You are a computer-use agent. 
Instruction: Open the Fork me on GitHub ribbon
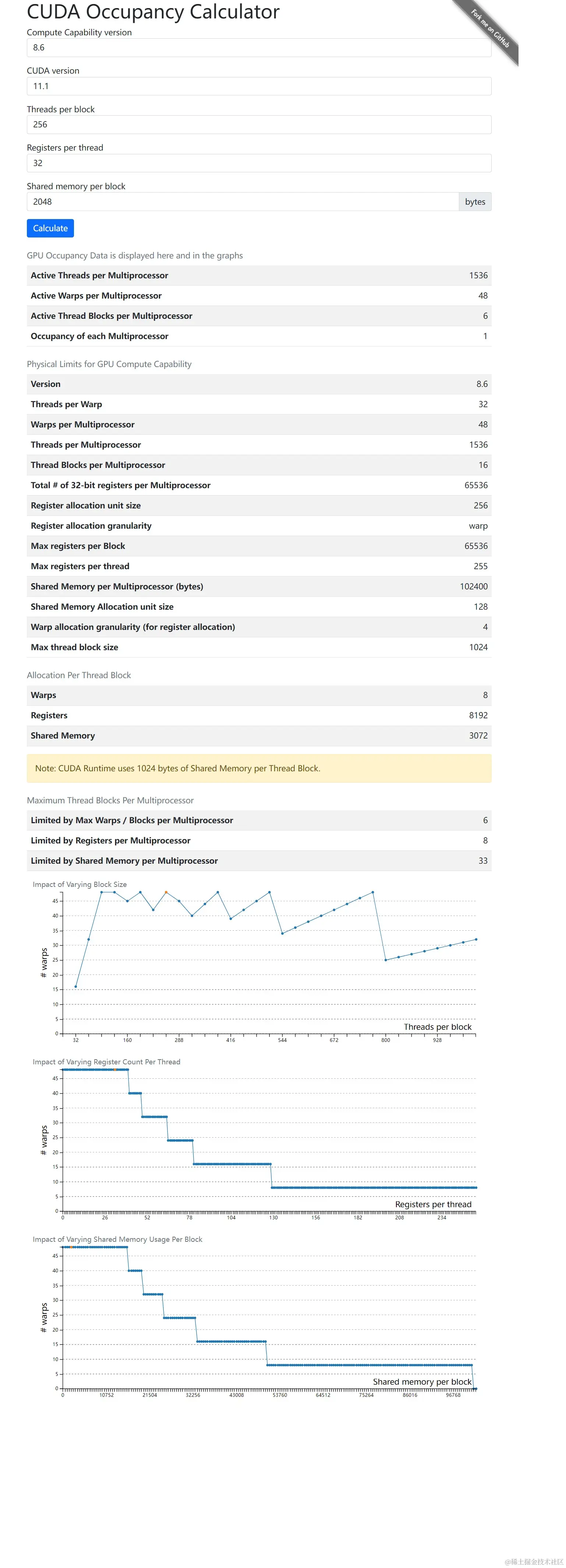point(490,28)
